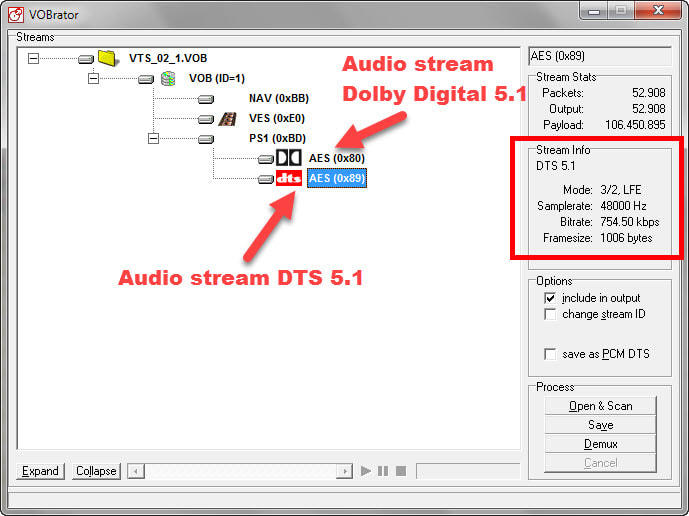Click the drive icon beside AES (0x80)
The height and width of the screenshot is (516, 689).
pos(265,159)
